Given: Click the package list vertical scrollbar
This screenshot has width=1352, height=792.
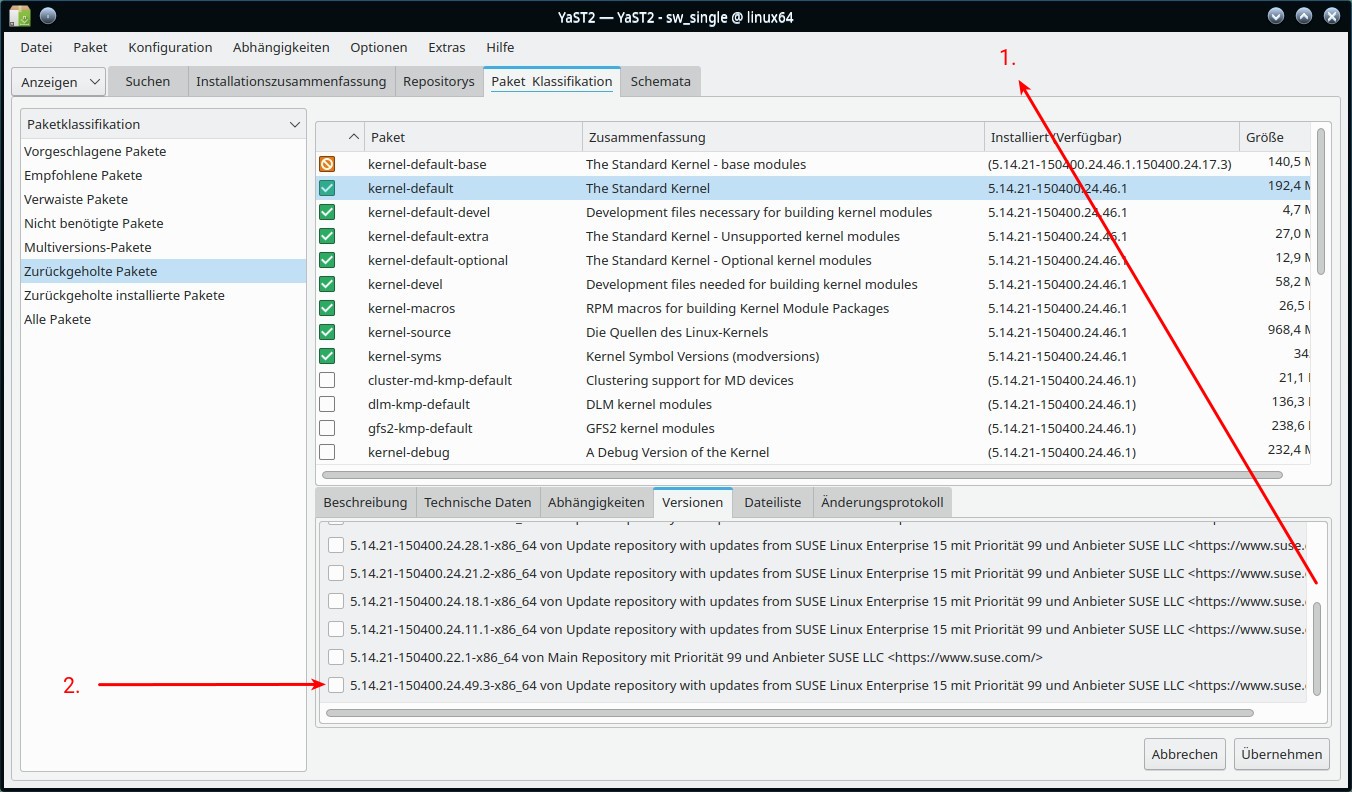Looking at the screenshot, I should point(1322,200).
